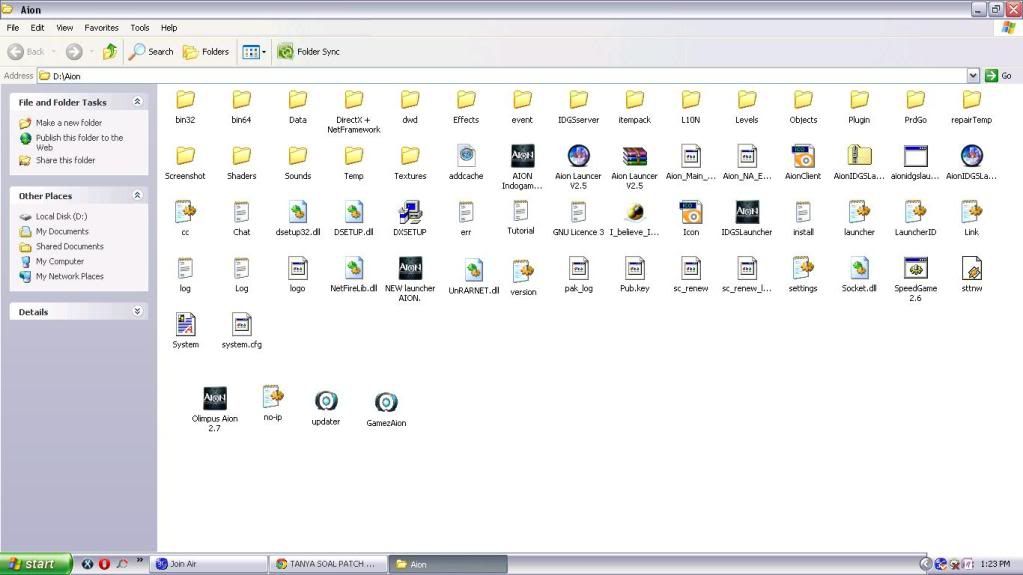
Task: Open the View menu
Action: [65, 28]
